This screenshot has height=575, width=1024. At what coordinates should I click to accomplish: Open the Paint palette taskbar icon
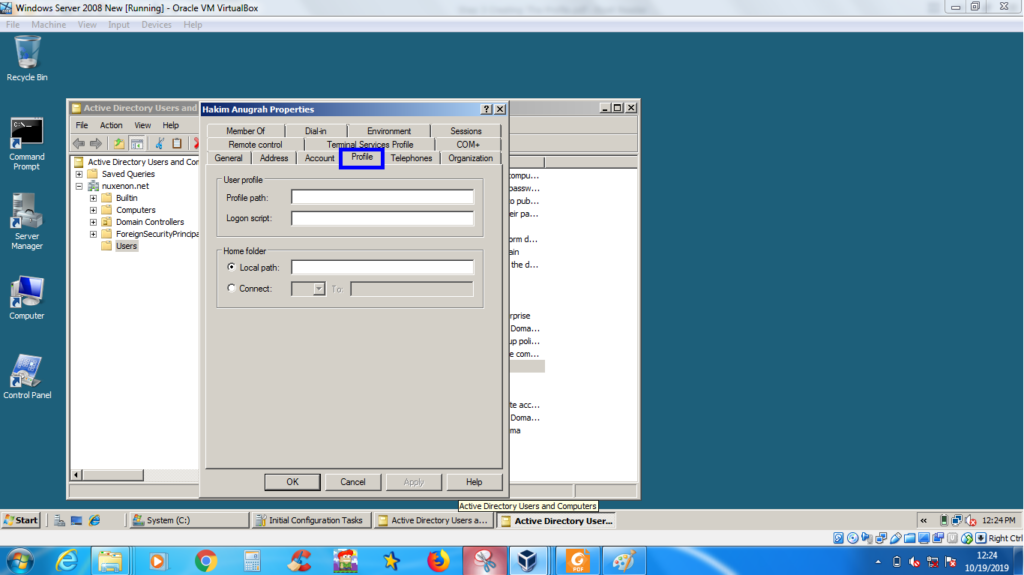click(x=624, y=561)
